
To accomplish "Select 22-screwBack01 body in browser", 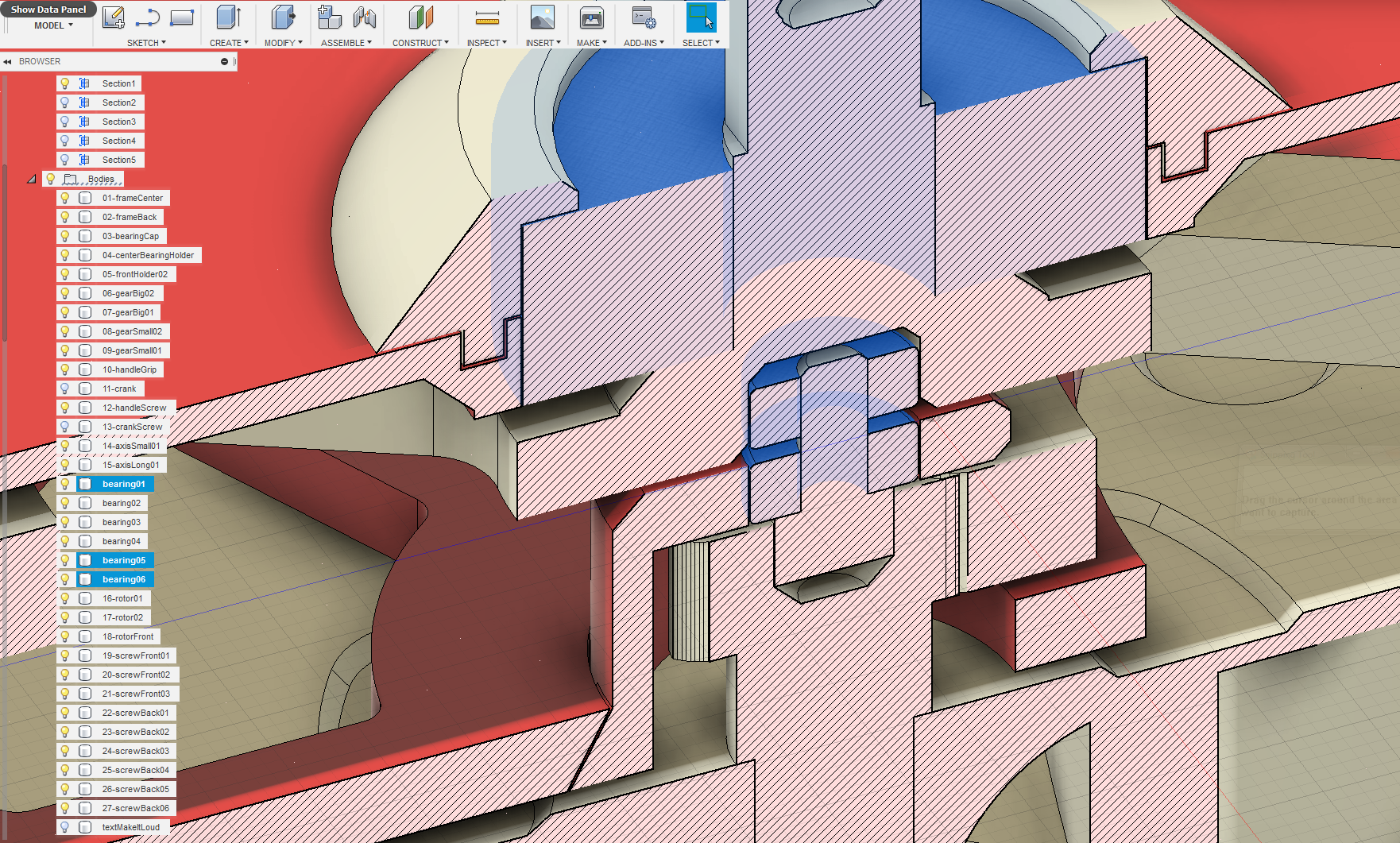I will tap(135, 713).
